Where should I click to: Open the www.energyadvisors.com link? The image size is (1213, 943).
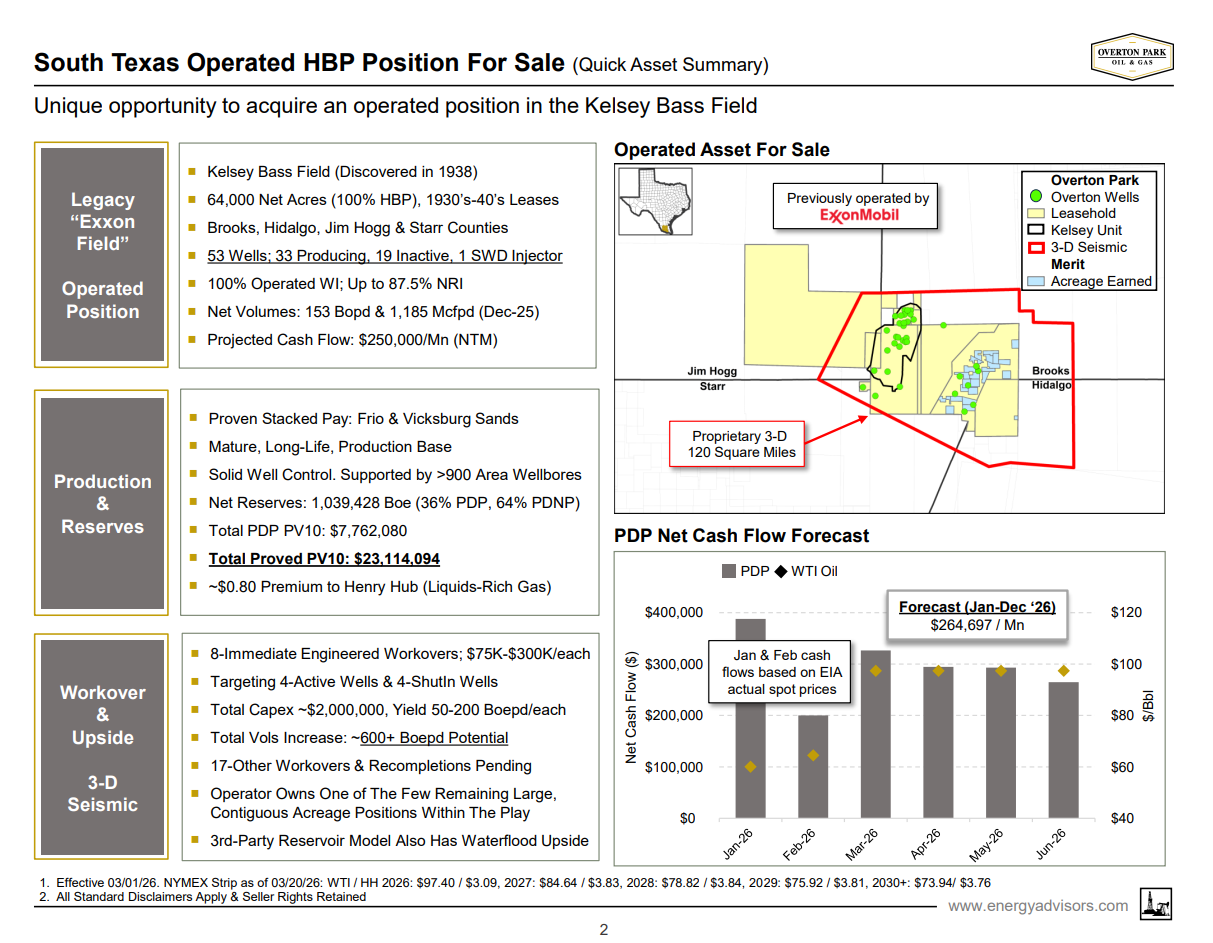pyautogui.click(x=1037, y=906)
